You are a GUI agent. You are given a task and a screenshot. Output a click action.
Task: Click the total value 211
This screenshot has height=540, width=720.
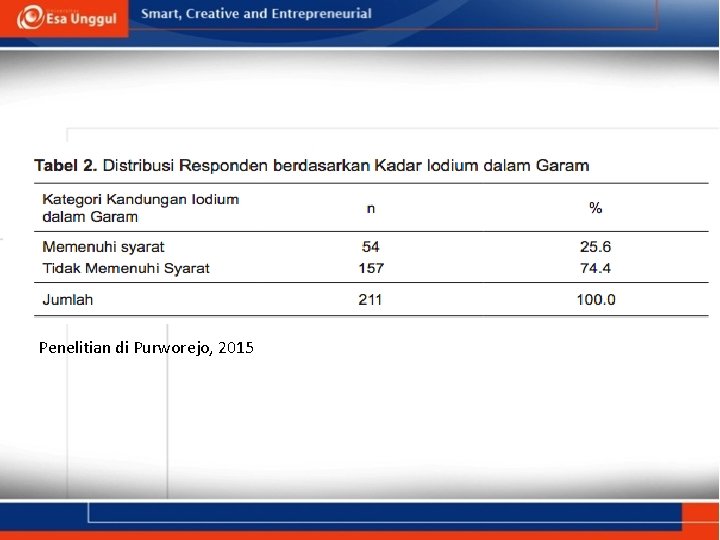pos(370,300)
